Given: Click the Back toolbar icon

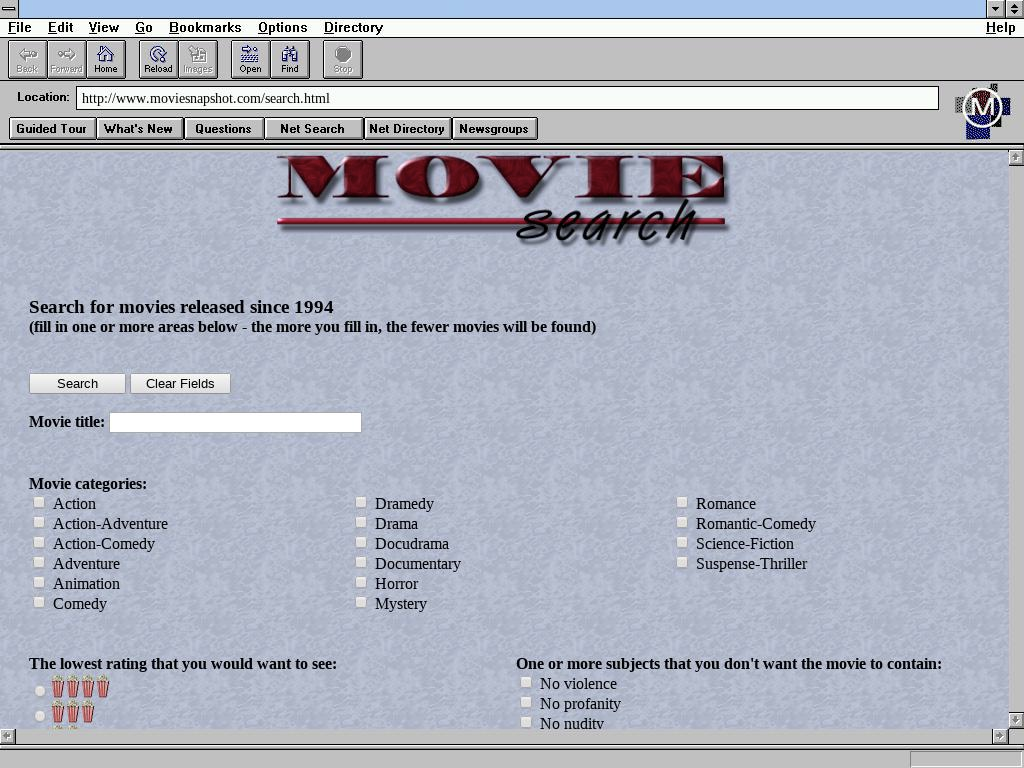Looking at the screenshot, I should (27, 59).
